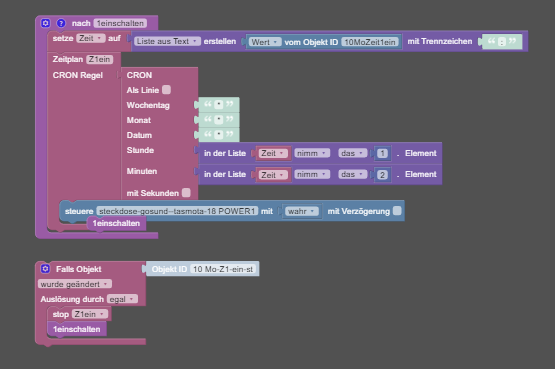
Task: Click the 'steuere' block label
Action: (79, 211)
